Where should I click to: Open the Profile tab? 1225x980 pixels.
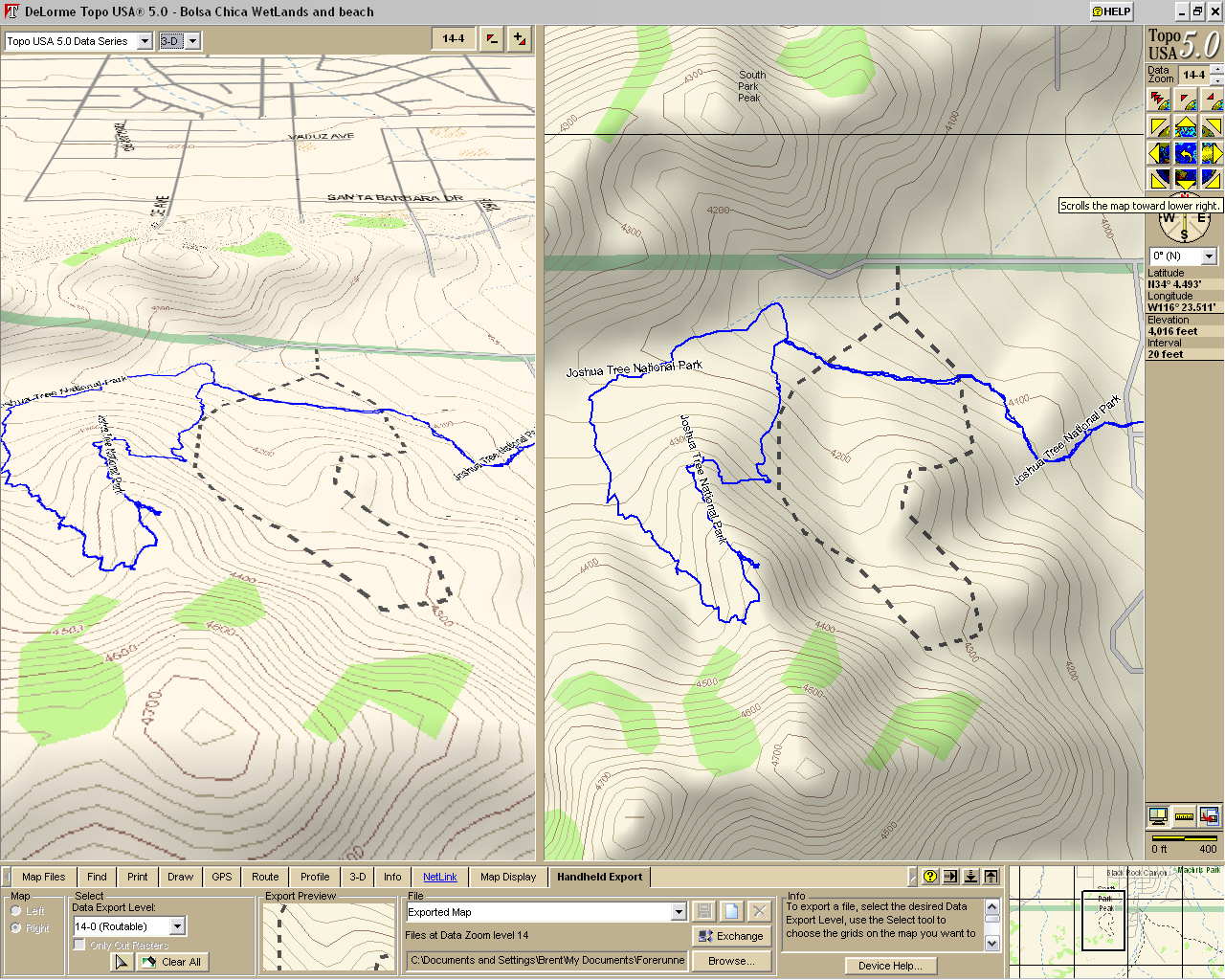point(315,877)
